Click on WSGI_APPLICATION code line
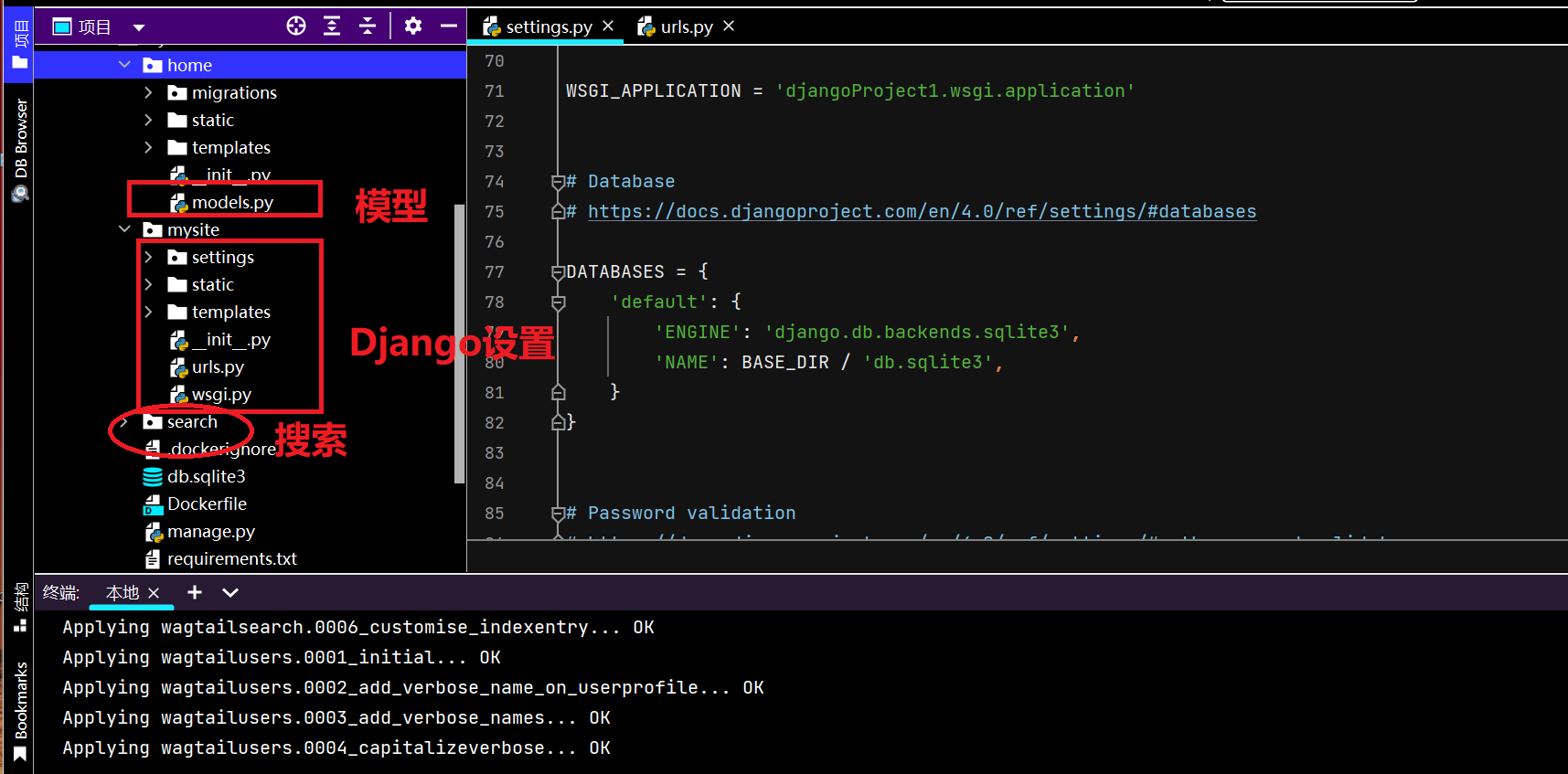1568x774 pixels. pos(850,90)
